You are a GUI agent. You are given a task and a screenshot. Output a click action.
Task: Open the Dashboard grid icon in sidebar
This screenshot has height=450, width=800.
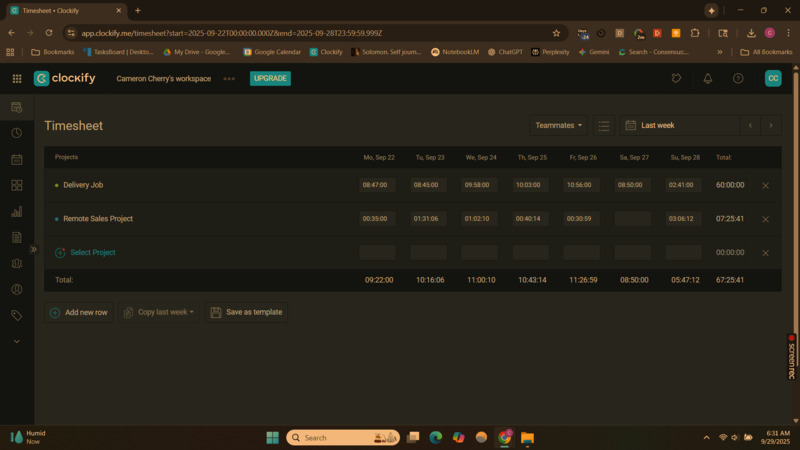click(x=16, y=185)
